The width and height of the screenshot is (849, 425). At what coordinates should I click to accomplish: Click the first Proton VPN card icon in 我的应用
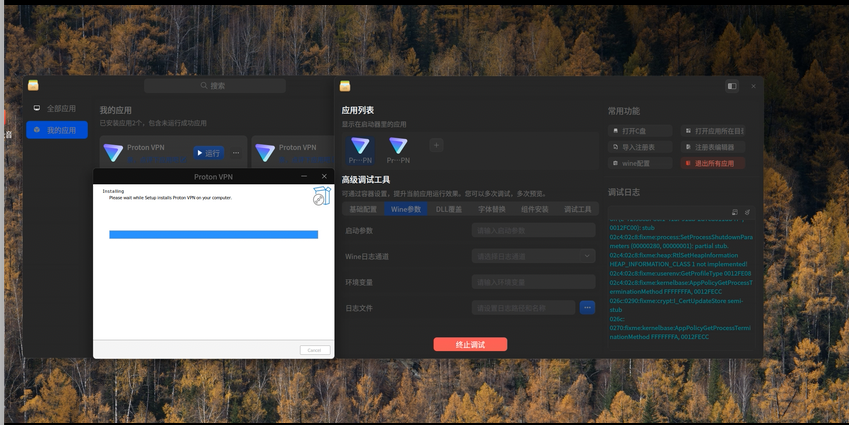[113, 153]
